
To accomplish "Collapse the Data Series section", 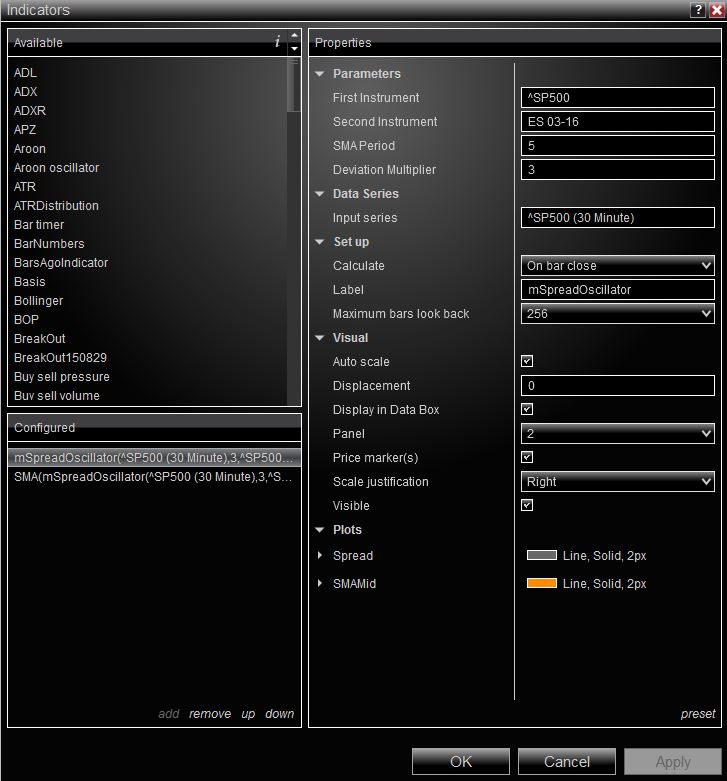I will tap(320, 194).
